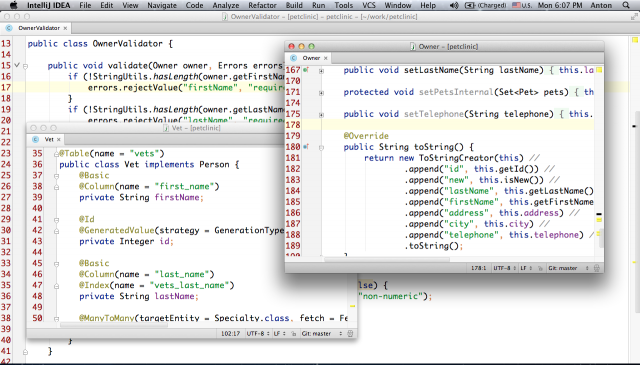This screenshot has height=365, width=640.
Task: Click the clock Mon 6:07 PM
Action: 560,5
